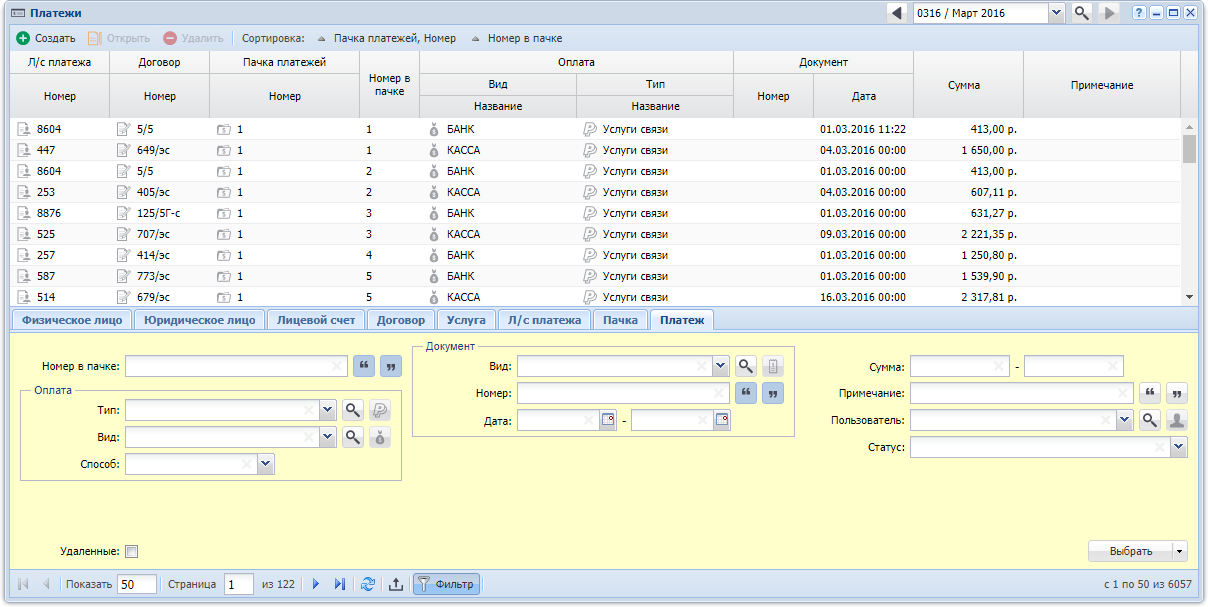Sort by Пачка платежей, Номер

(386, 39)
